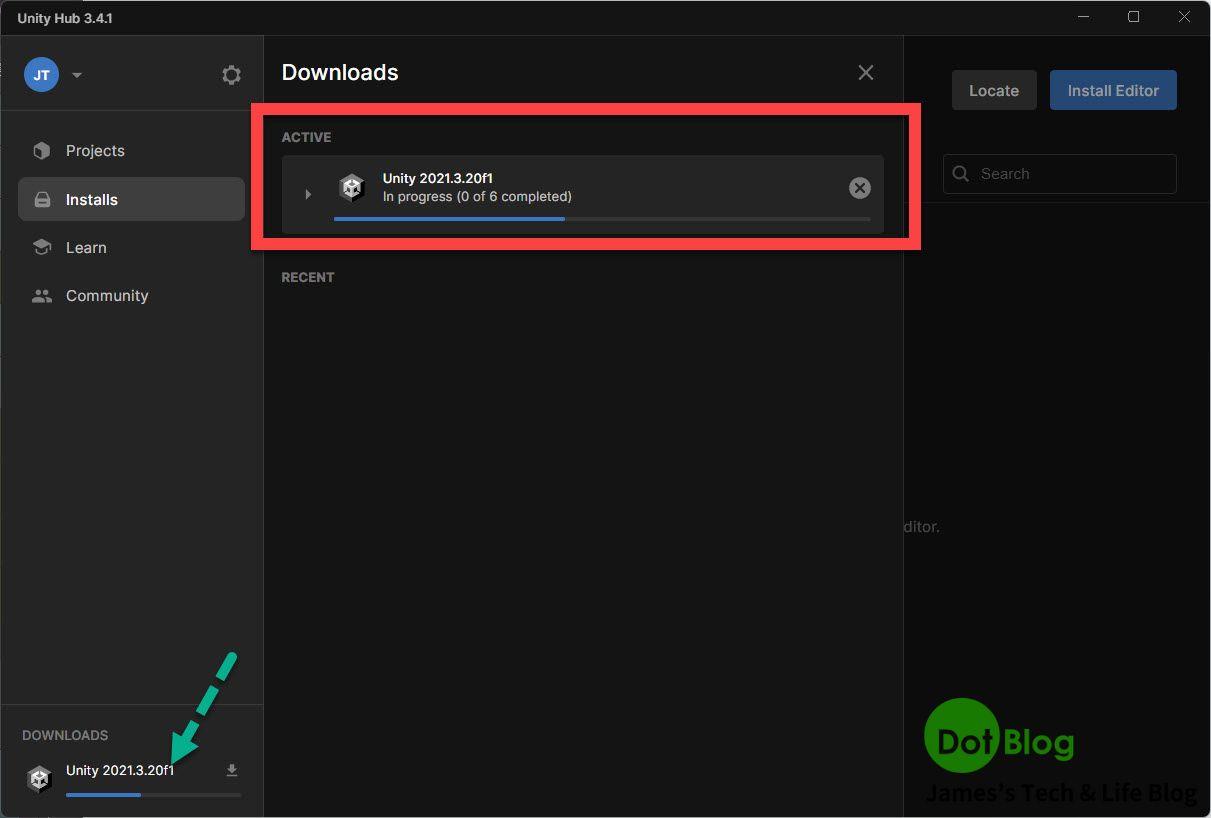Click the Locate button
Image resolution: width=1211 pixels, height=818 pixels.
pyautogui.click(x=994, y=90)
